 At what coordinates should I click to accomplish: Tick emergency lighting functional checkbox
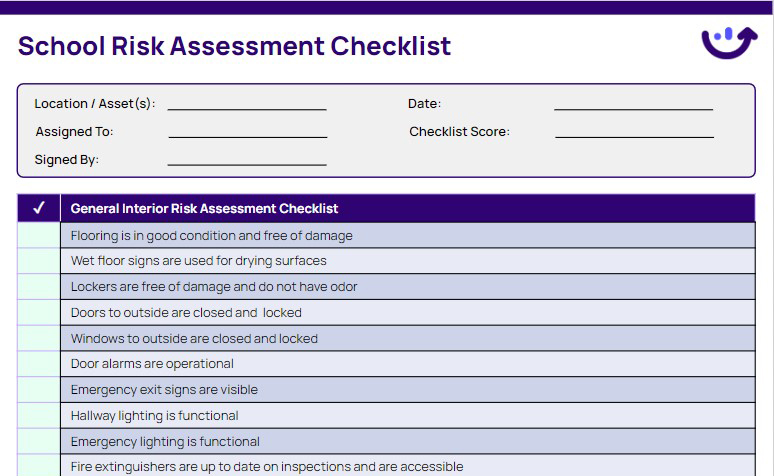39,442
